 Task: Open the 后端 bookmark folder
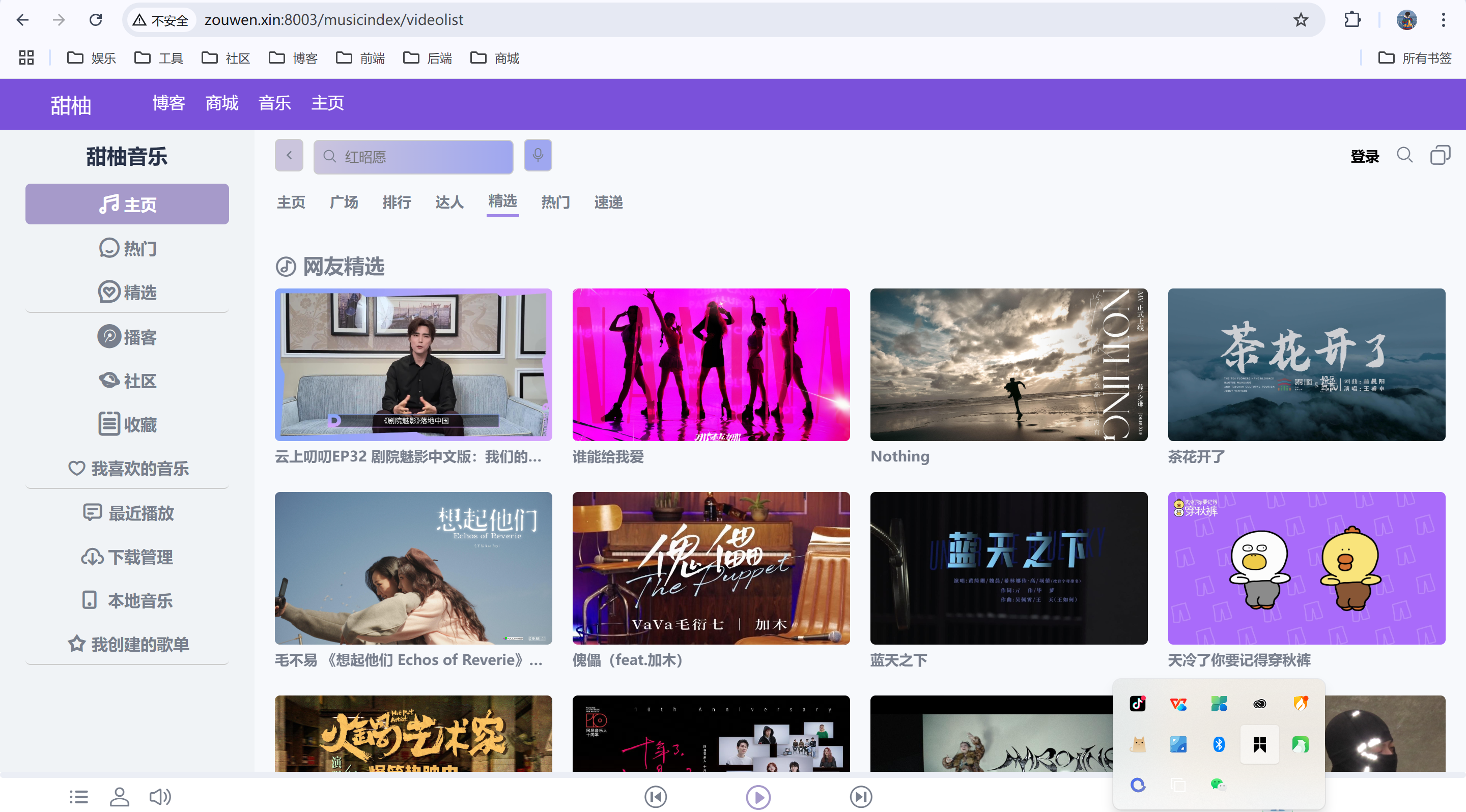427,58
